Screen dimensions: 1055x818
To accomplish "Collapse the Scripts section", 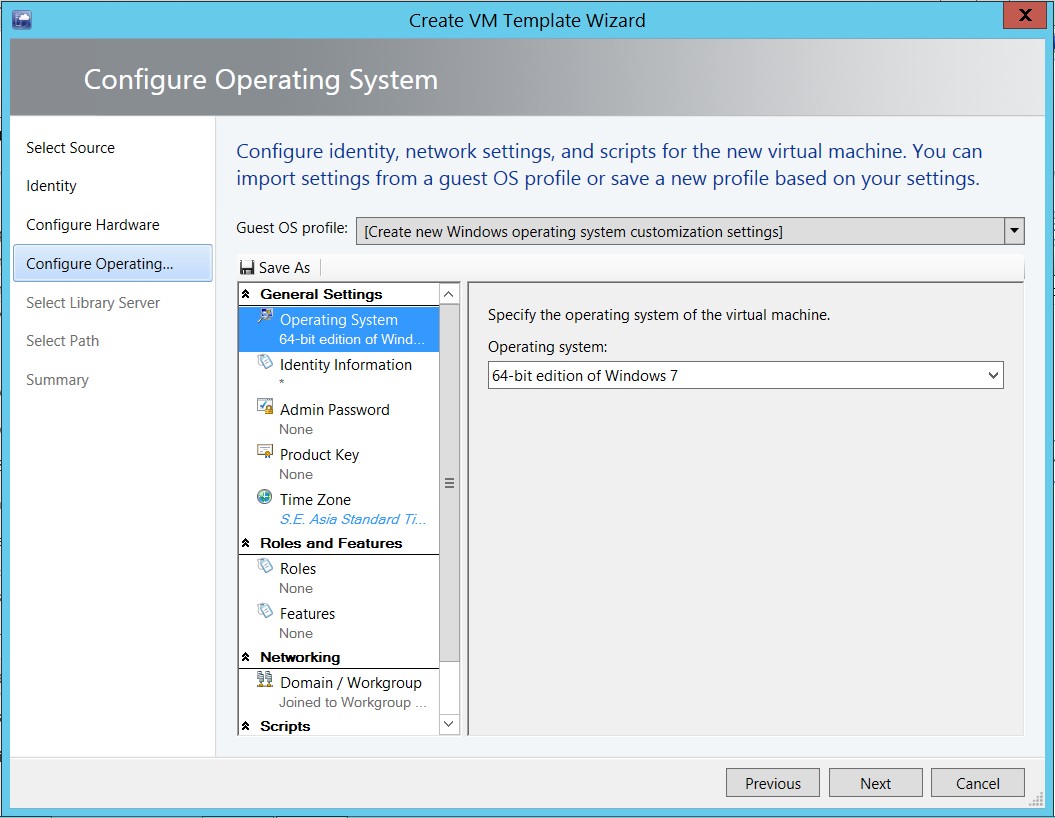I will pos(246,726).
